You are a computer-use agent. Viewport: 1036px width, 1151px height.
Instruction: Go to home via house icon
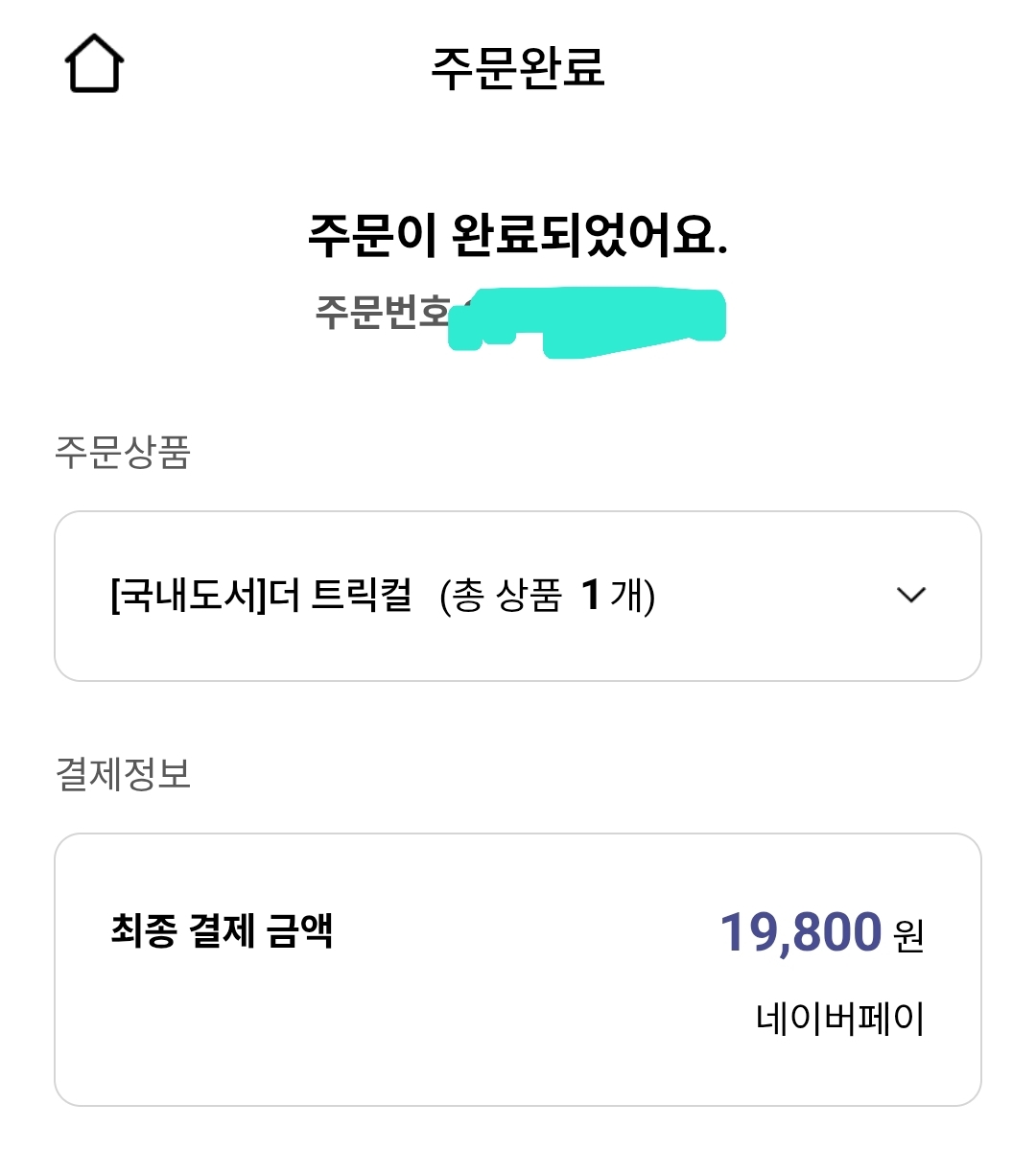pyautogui.click(x=94, y=63)
